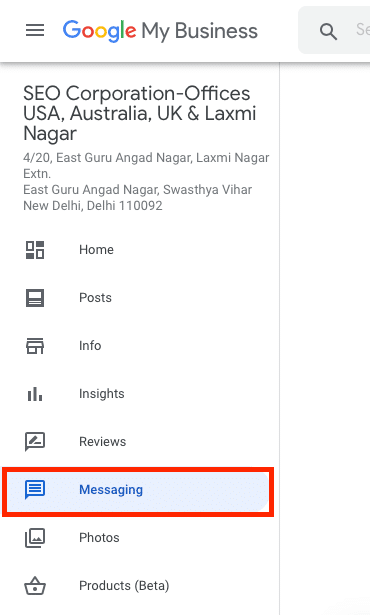Click the Home dashboard icon
This screenshot has height=615, width=370.
[x=35, y=250]
